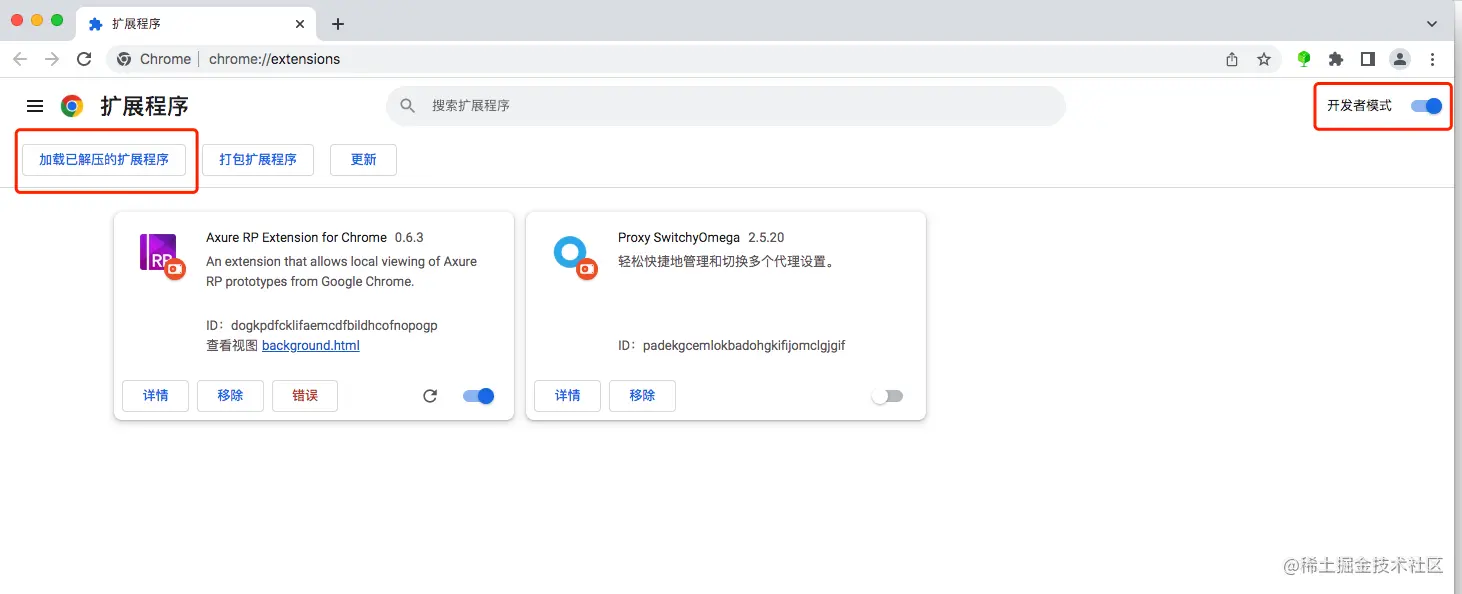Disable the Axure RP extension toggle

click(x=479, y=396)
